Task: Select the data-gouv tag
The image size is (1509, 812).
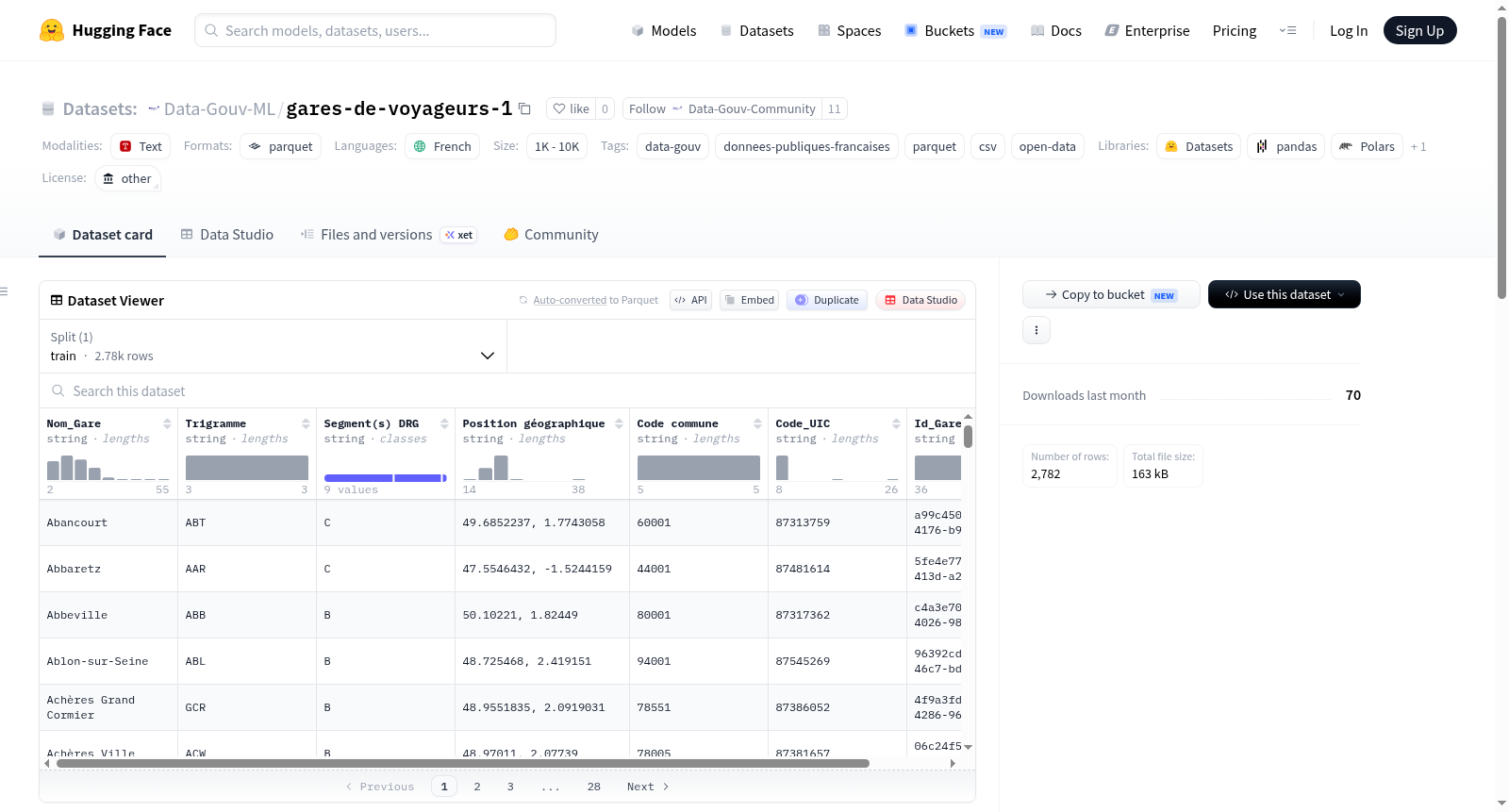Action: tap(672, 146)
